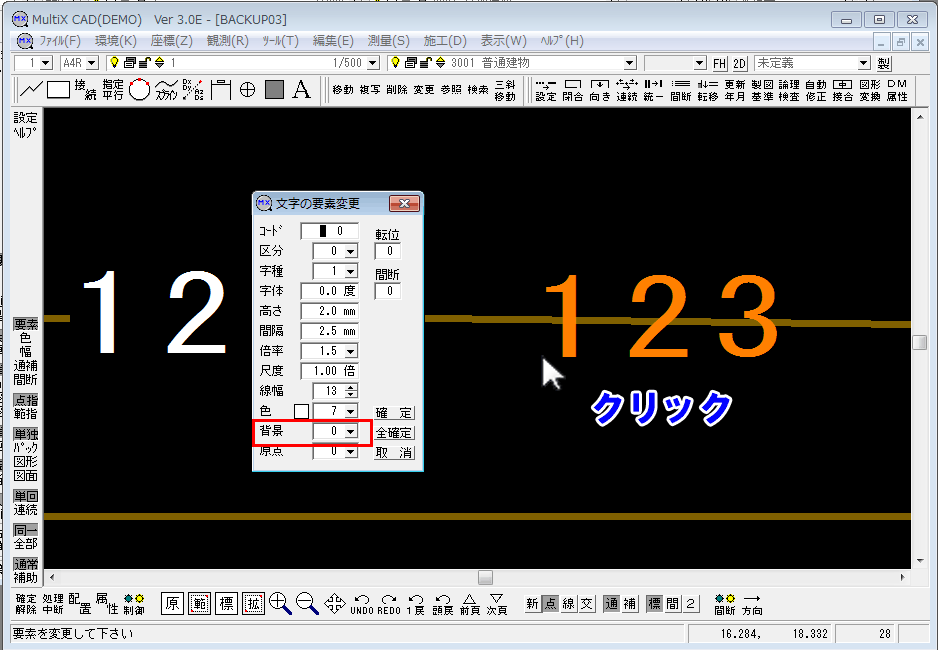Screen dimensions: 938x650
Task: Go to previous page 前頁
Action: 470,605
